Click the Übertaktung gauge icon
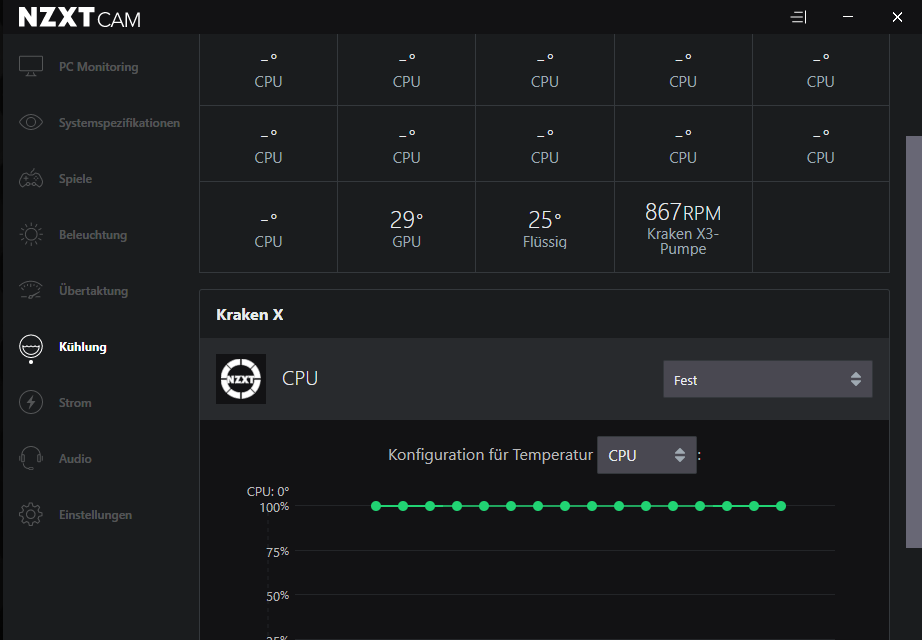 31,290
